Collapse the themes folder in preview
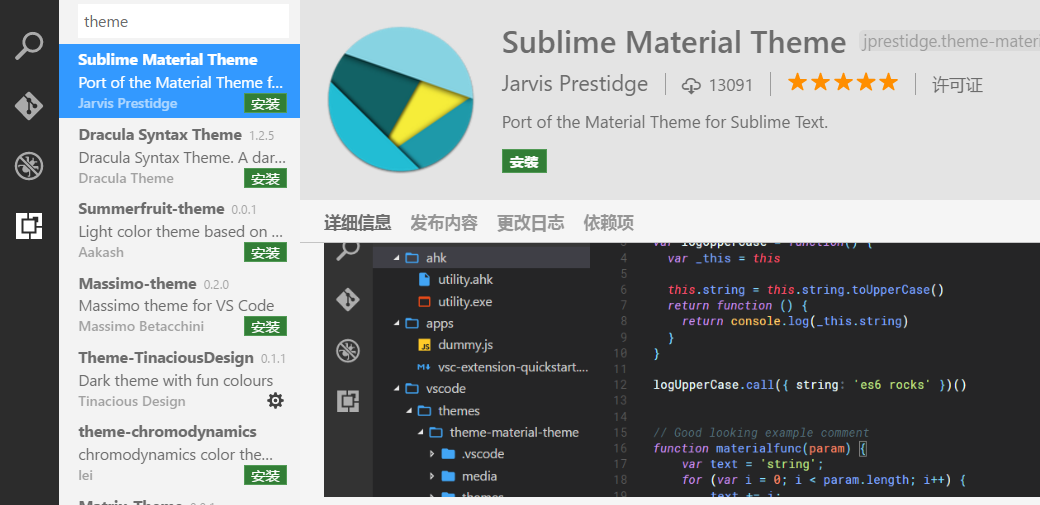 click(409, 411)
